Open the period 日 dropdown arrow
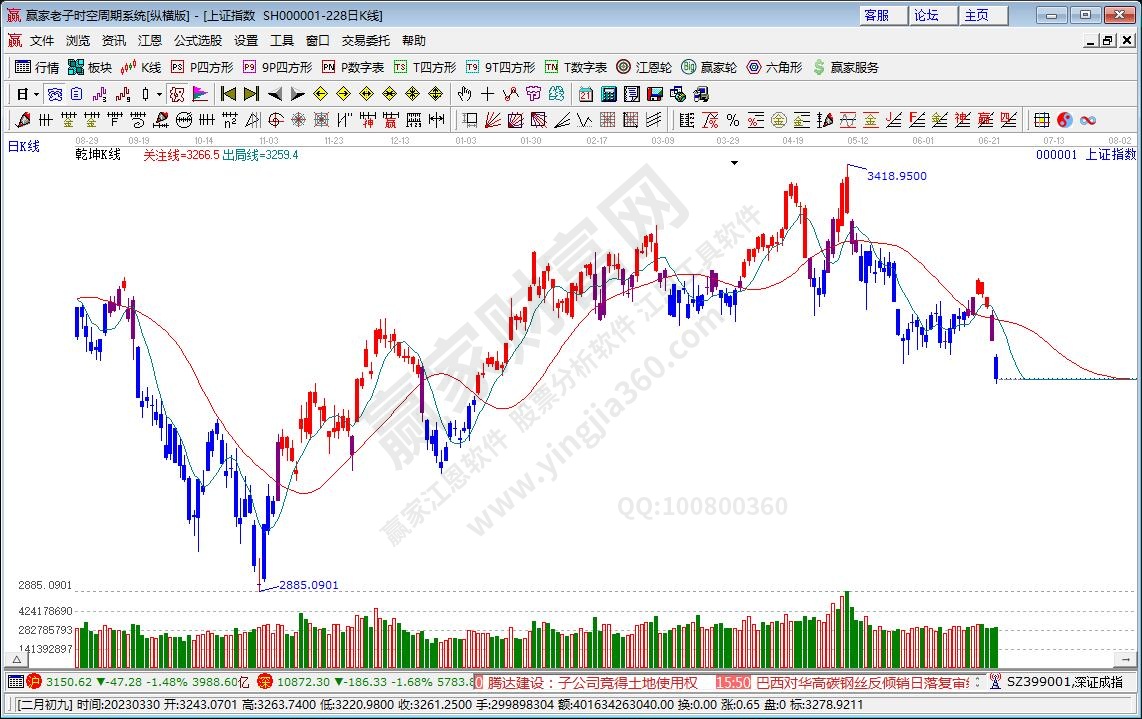 [36, 94]
